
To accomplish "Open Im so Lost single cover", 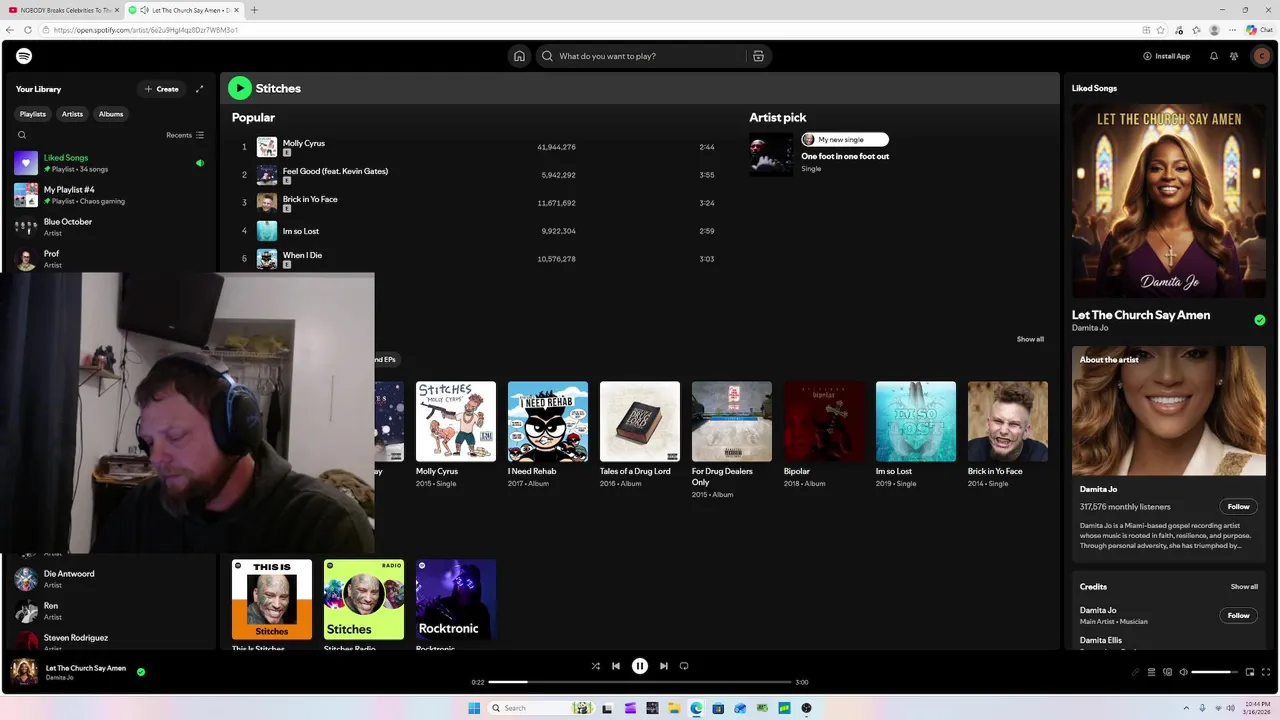I will click(x=916, y=421).
